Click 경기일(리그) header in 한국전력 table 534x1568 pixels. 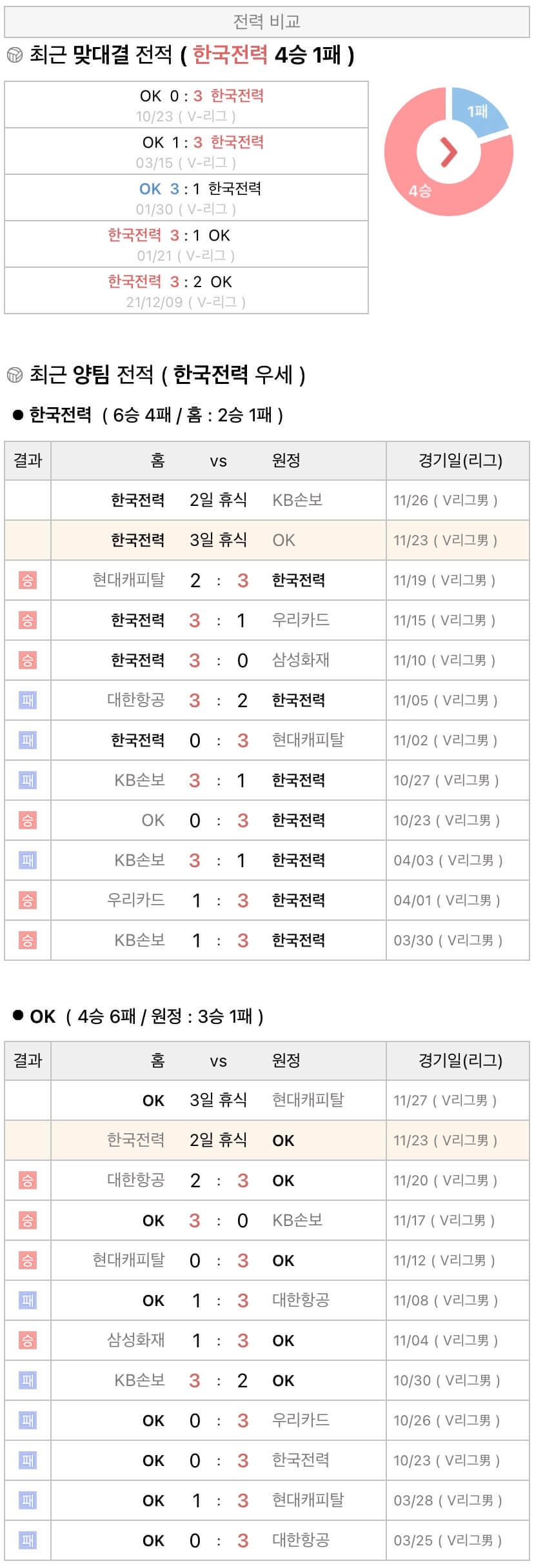click(x=460, y=461)
